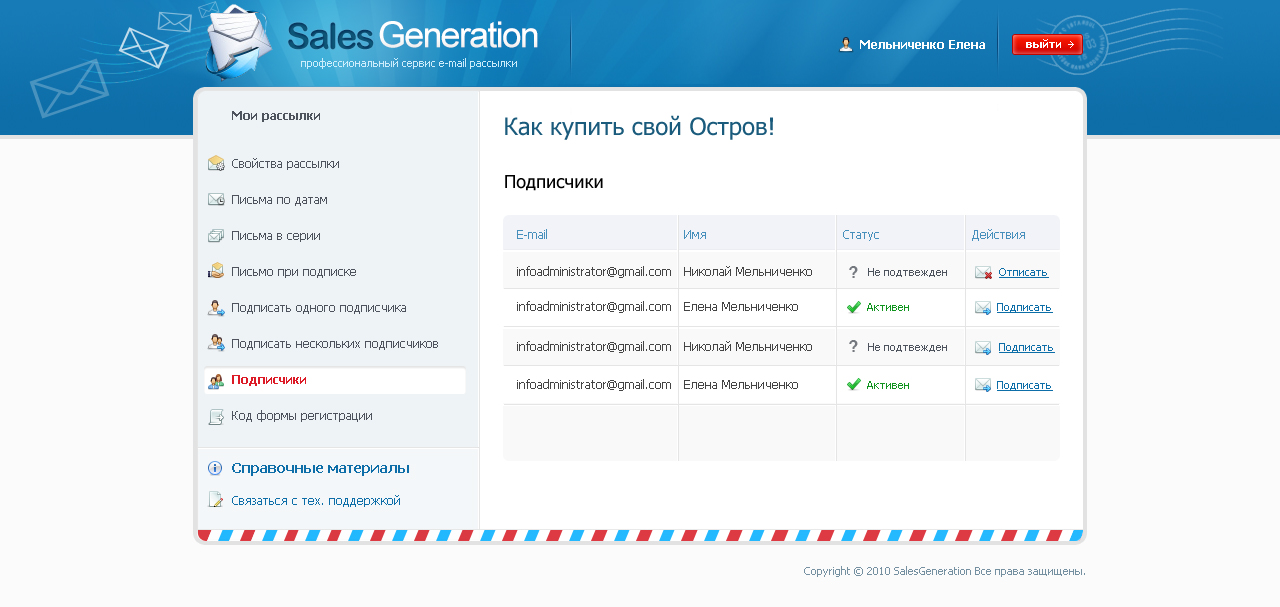
Task: Open Код формы регистрации
Action: pyautogui.click(x=302, y=416)
